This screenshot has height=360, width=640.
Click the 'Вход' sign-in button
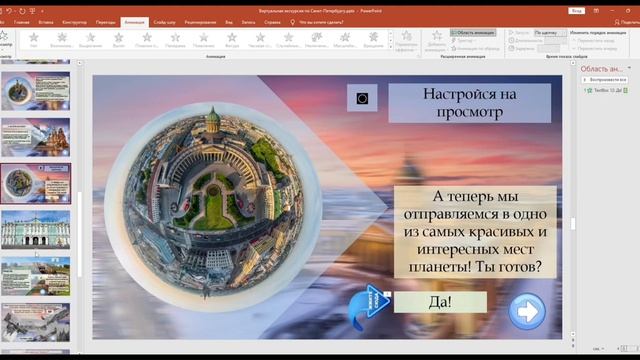(576, 11)
